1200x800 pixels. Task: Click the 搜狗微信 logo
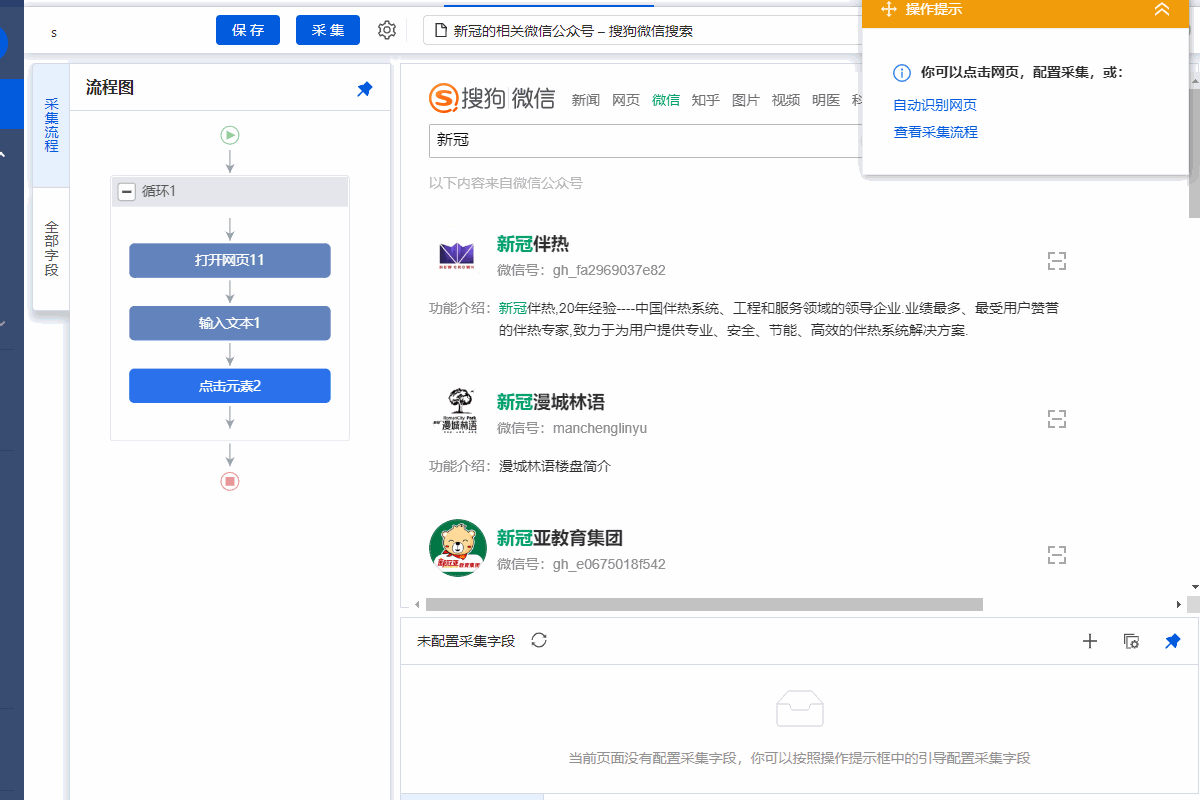click(492, 98)
